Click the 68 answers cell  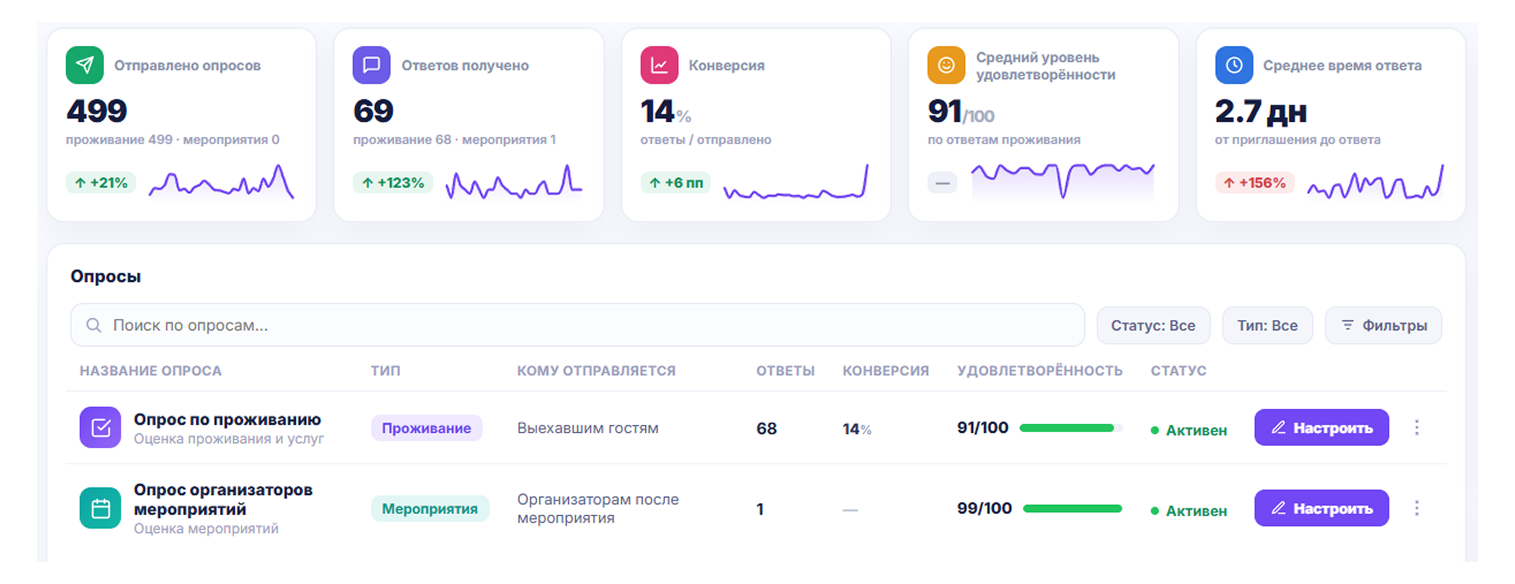(x=767, y=429)
